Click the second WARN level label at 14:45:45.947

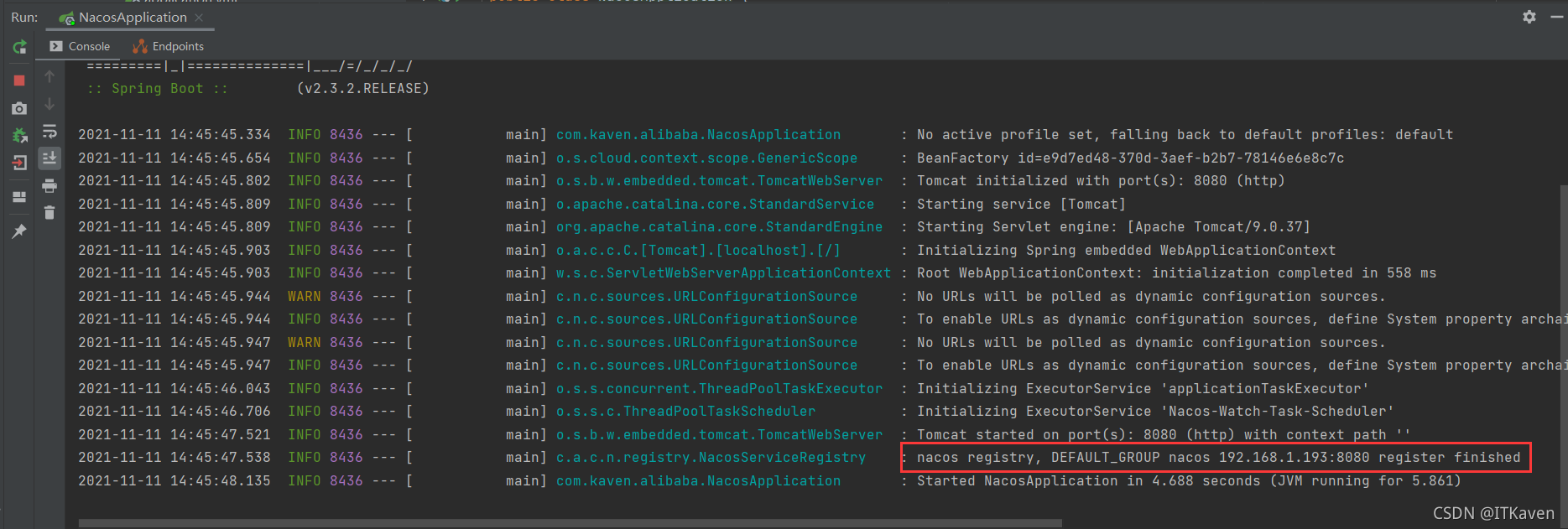(x=304, y=343)
